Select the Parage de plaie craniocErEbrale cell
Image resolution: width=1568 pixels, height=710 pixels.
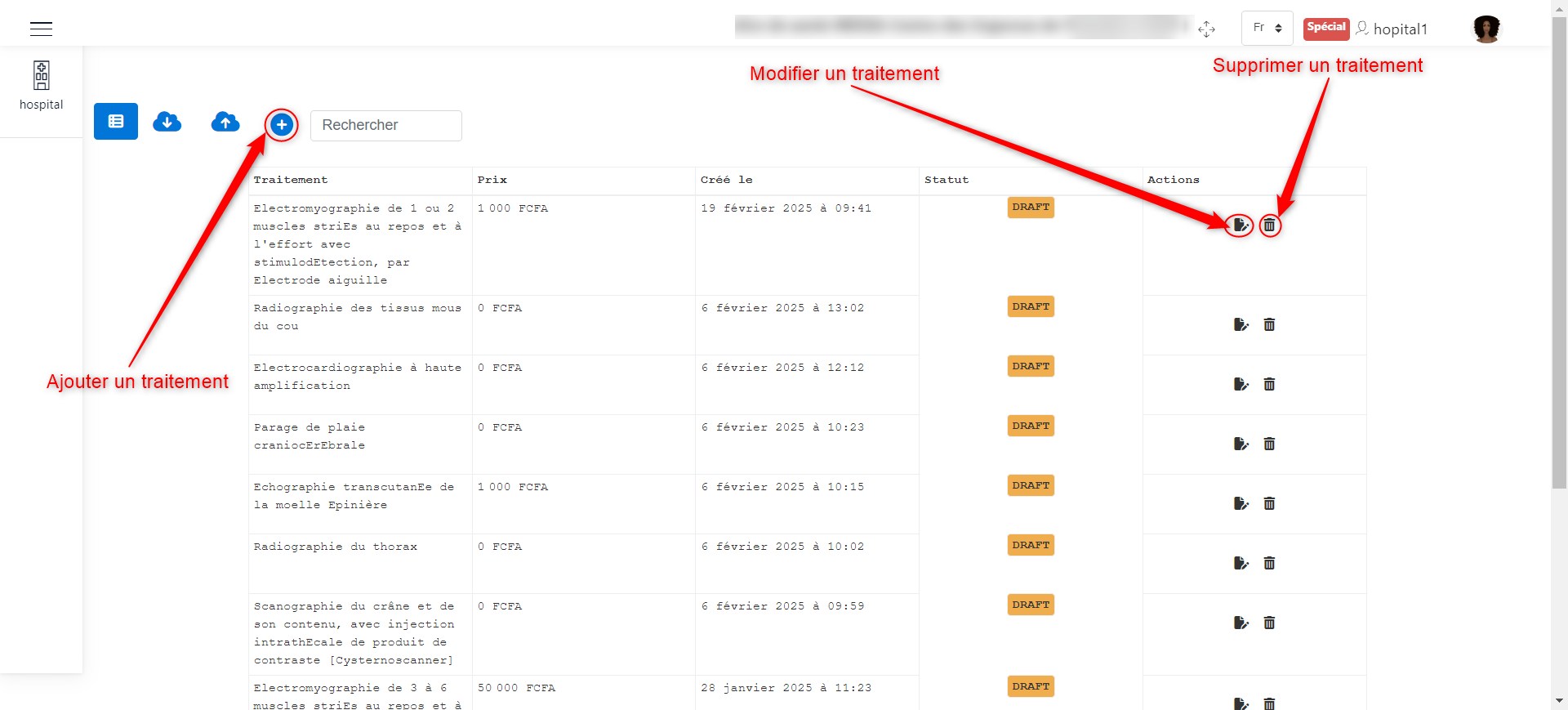(x=360, y=444)
